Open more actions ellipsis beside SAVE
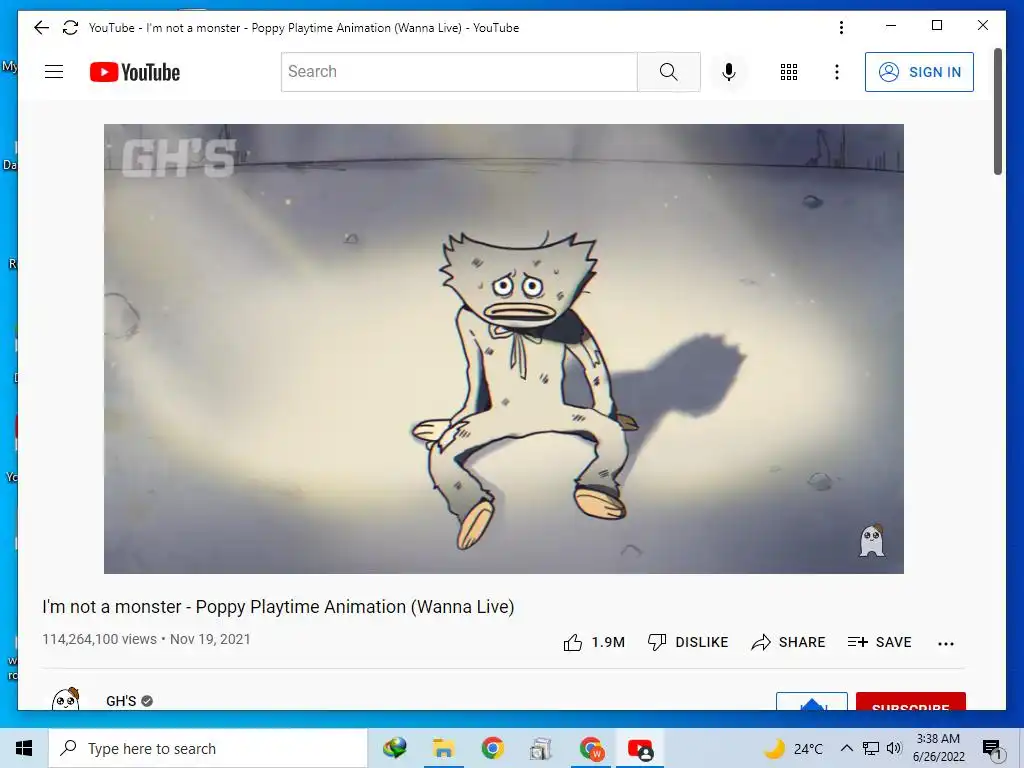This screenshot has height=768, width=1024. tap(946, 643)
